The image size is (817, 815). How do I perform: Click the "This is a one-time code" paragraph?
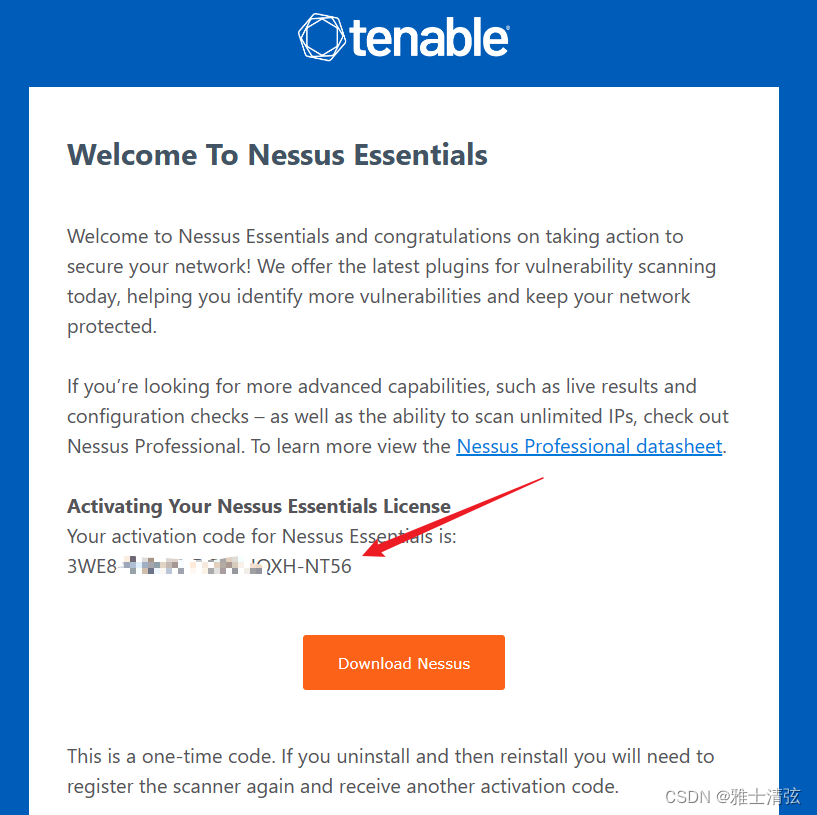[390, 771]
